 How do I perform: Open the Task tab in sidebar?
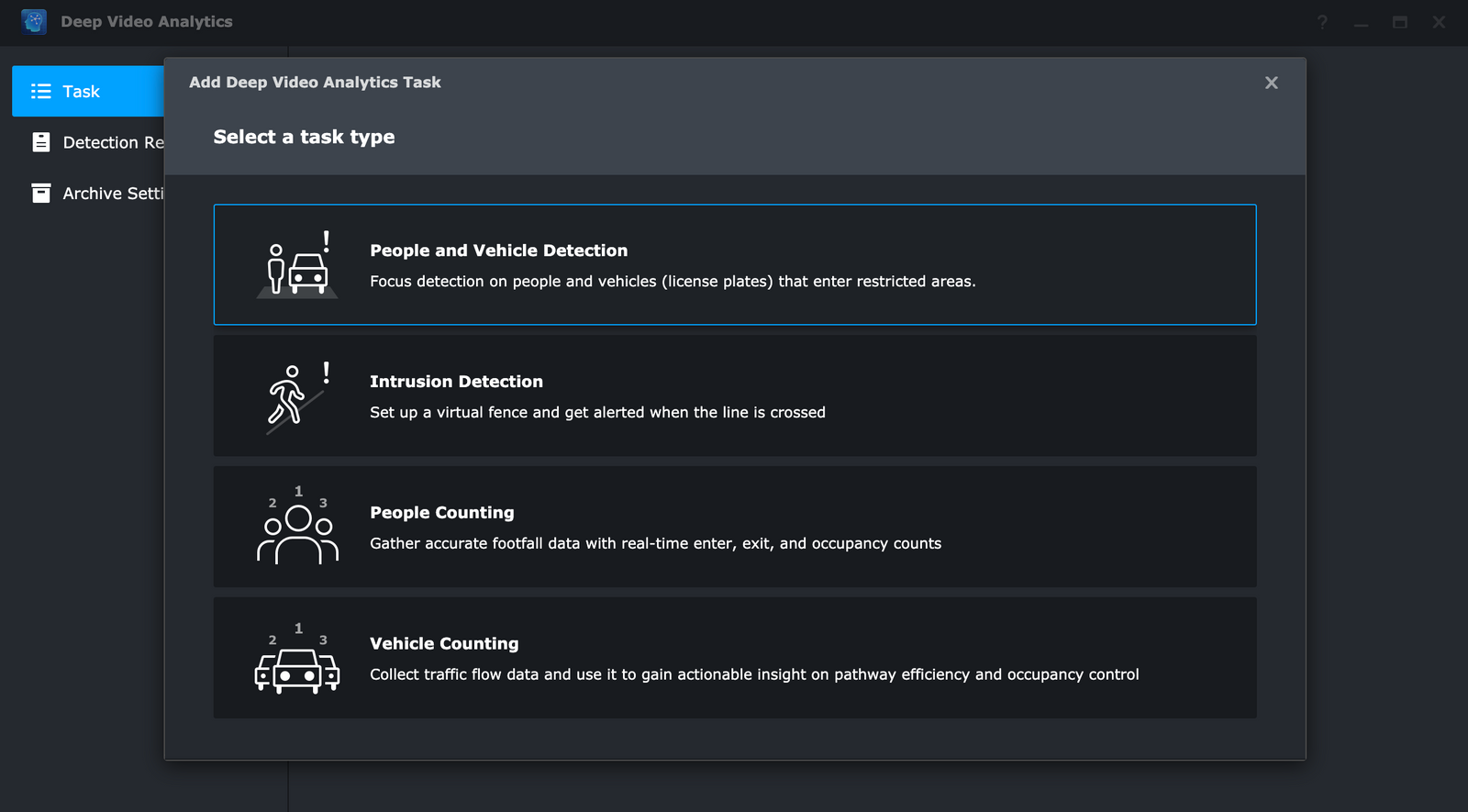coord(87,92)
